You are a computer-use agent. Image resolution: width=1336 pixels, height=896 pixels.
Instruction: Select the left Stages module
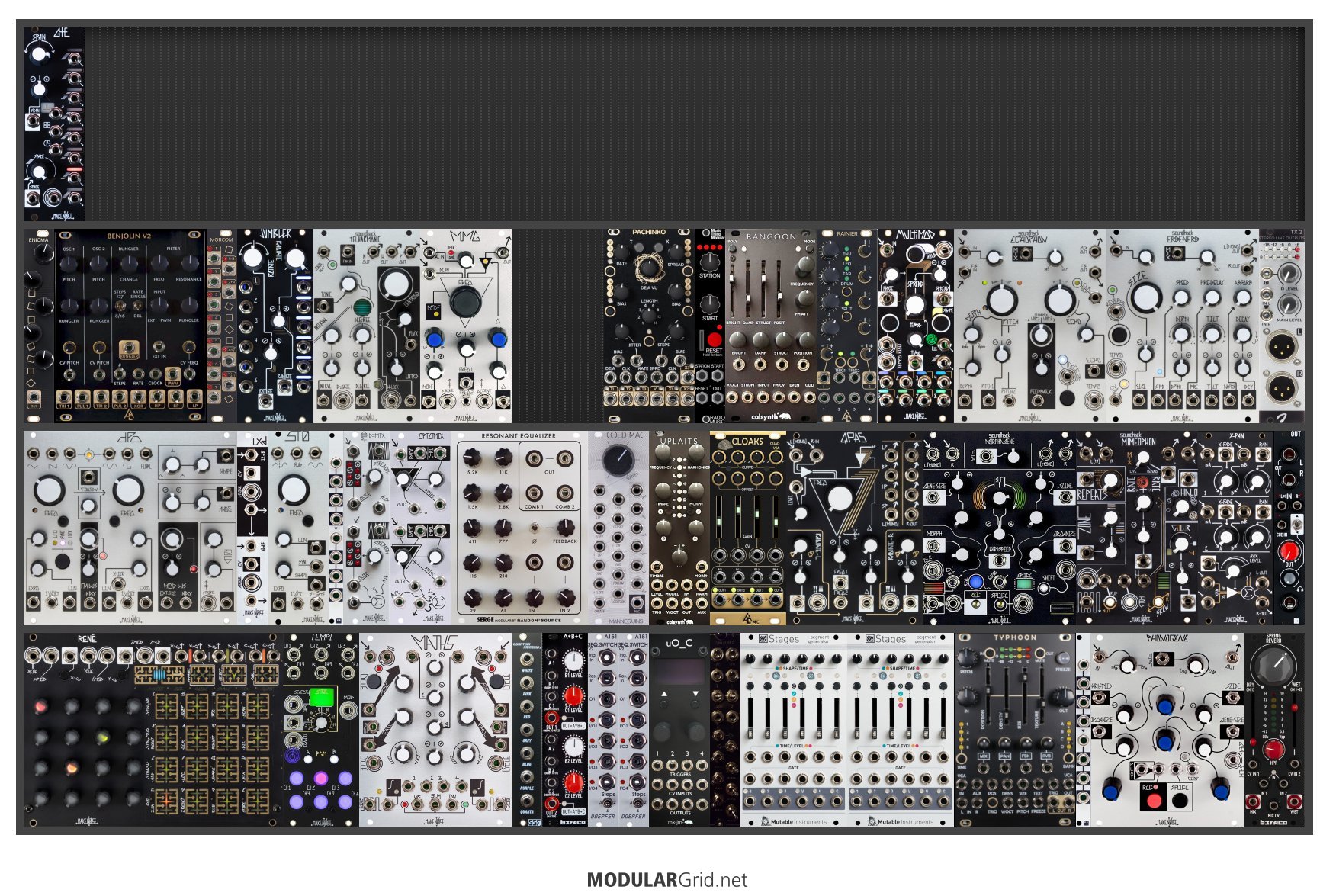pyautogui.click(x=794, y=730)
